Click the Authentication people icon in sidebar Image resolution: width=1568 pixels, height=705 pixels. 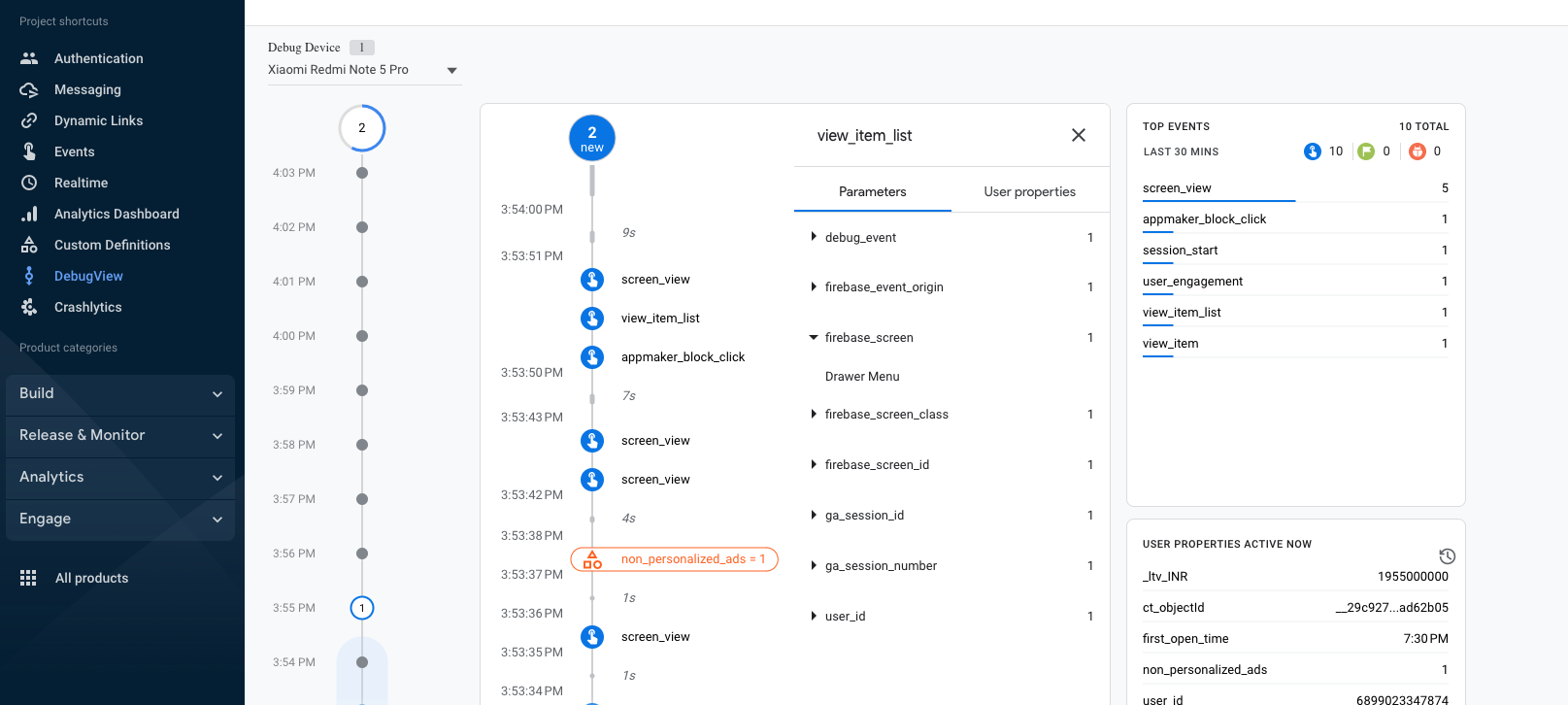pyautogui.click(x=29, y=58)
